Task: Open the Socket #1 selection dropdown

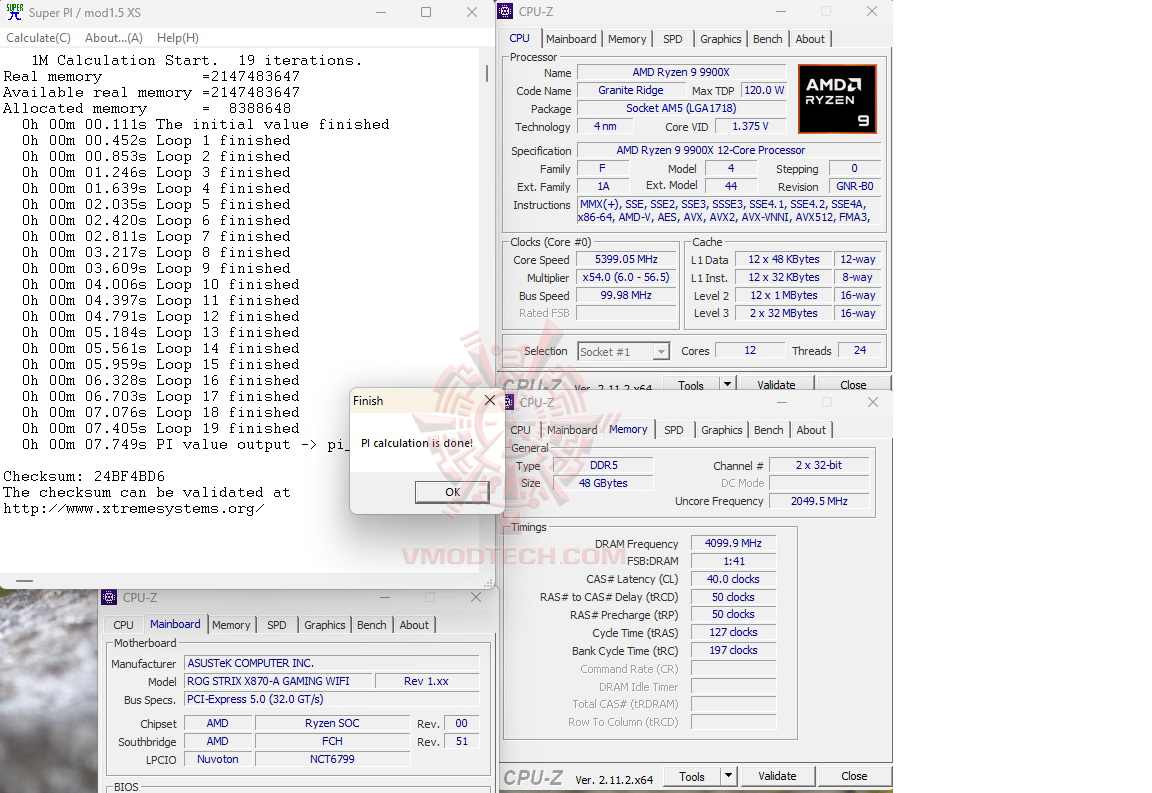Action: point(623,352)
